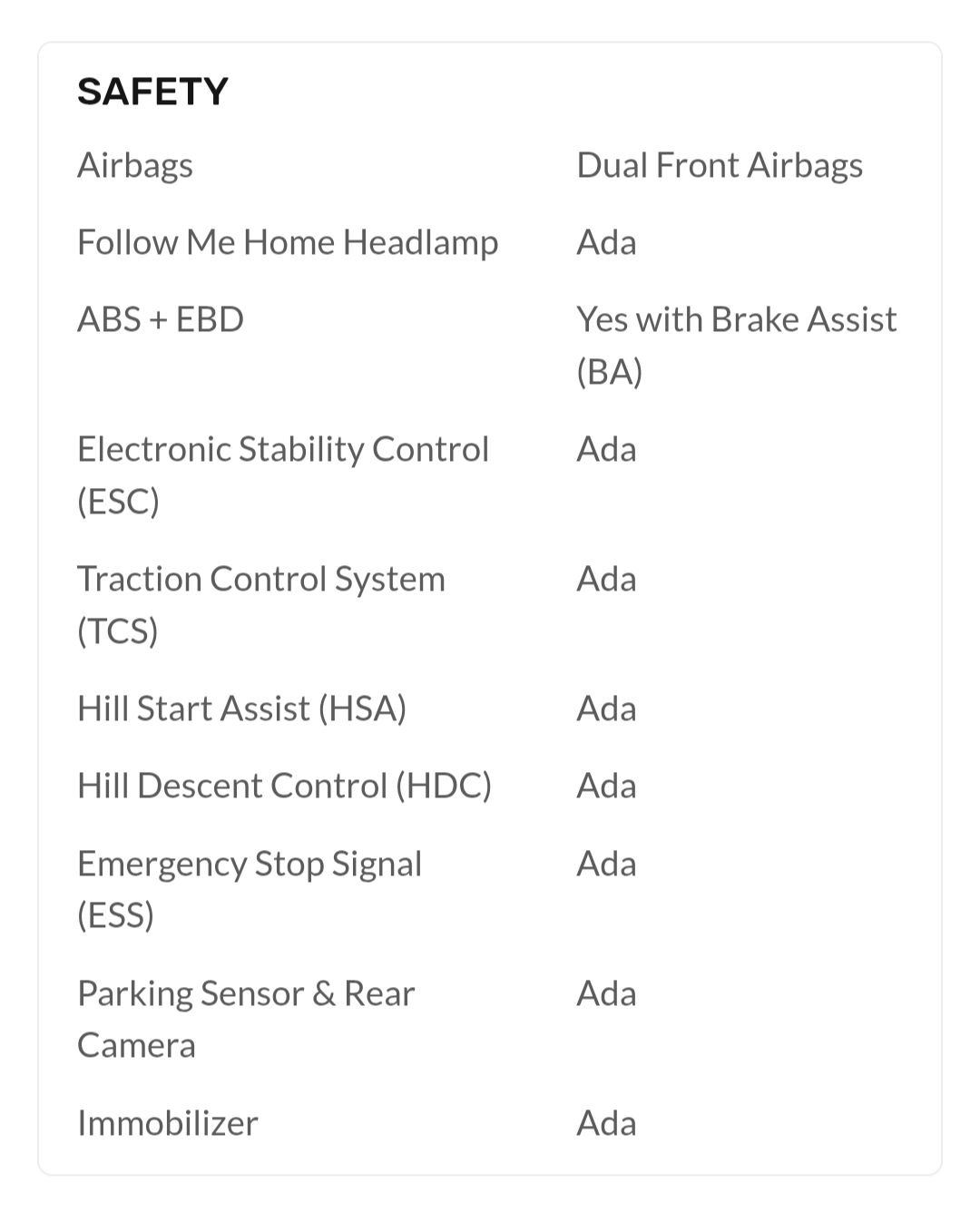
Task: Select the Airbags row label
Action: [135, 165]
